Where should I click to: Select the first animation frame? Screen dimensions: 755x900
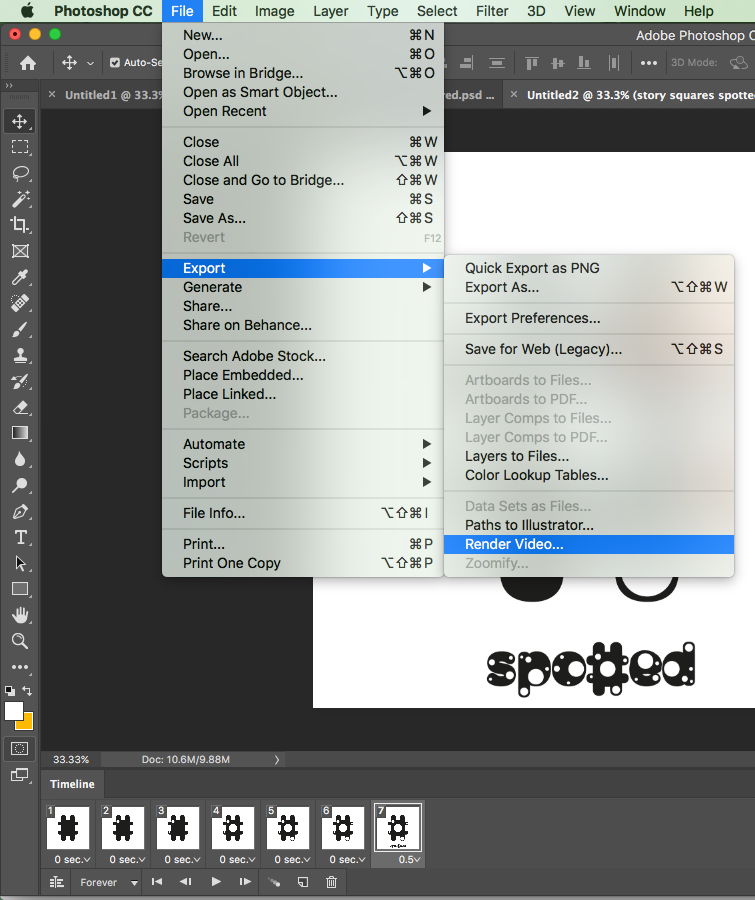[157, 882]
